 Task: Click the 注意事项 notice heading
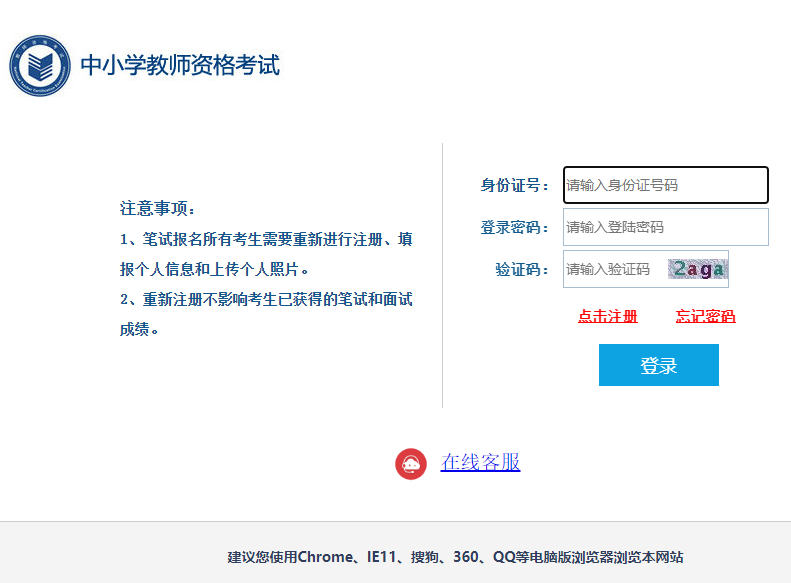click(158, 209)
